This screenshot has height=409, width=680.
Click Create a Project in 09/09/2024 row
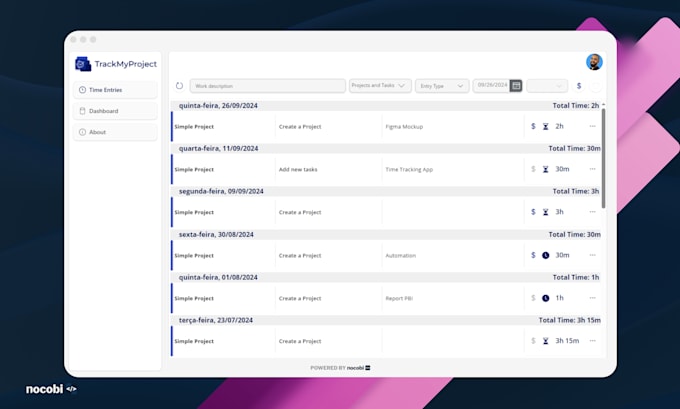tap(300, 212)
